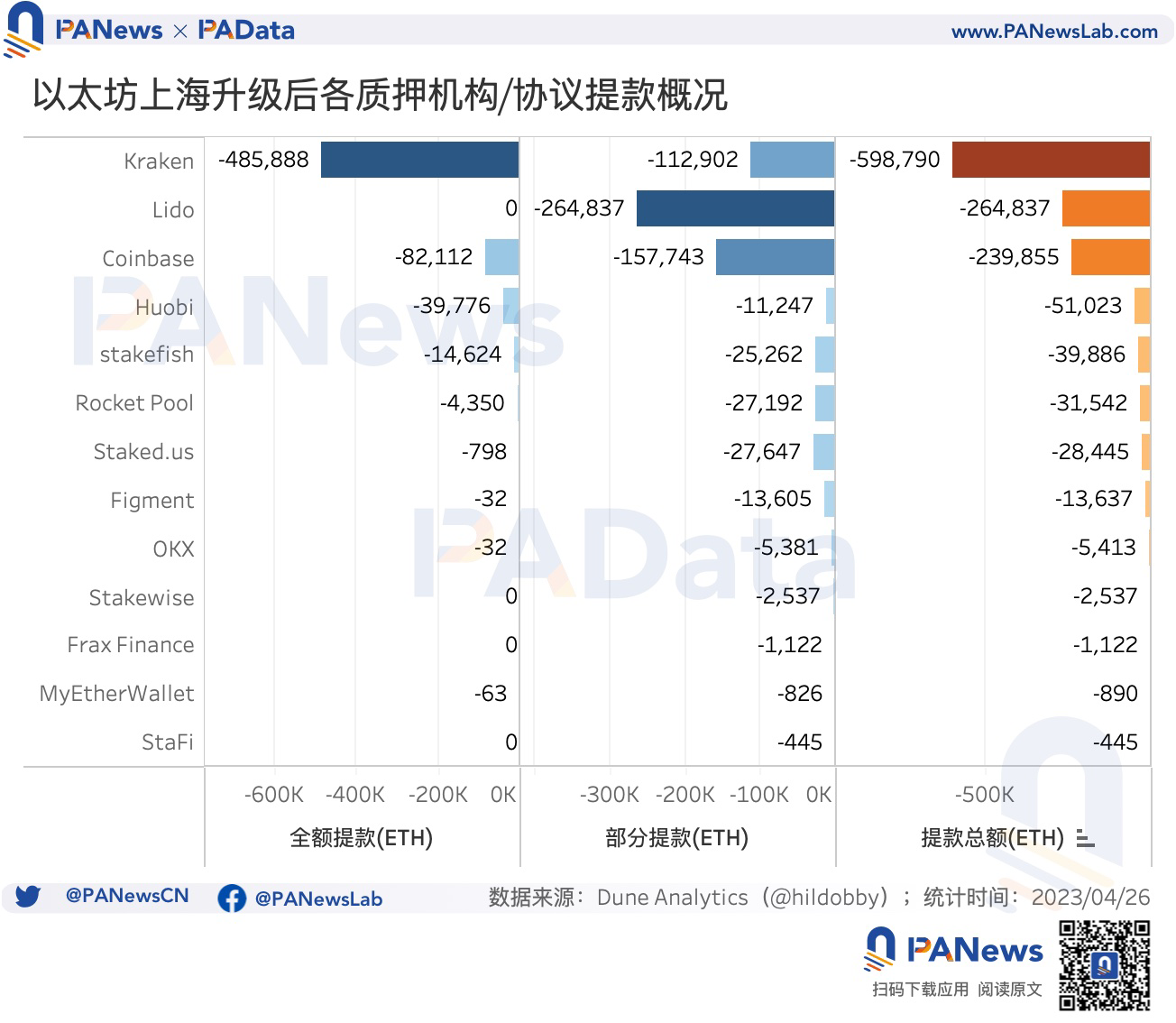The width and height of the screenshot is (1176, 1023).
Task: Click the axis title 提款总额(ETH)
Action: [993, 838]
